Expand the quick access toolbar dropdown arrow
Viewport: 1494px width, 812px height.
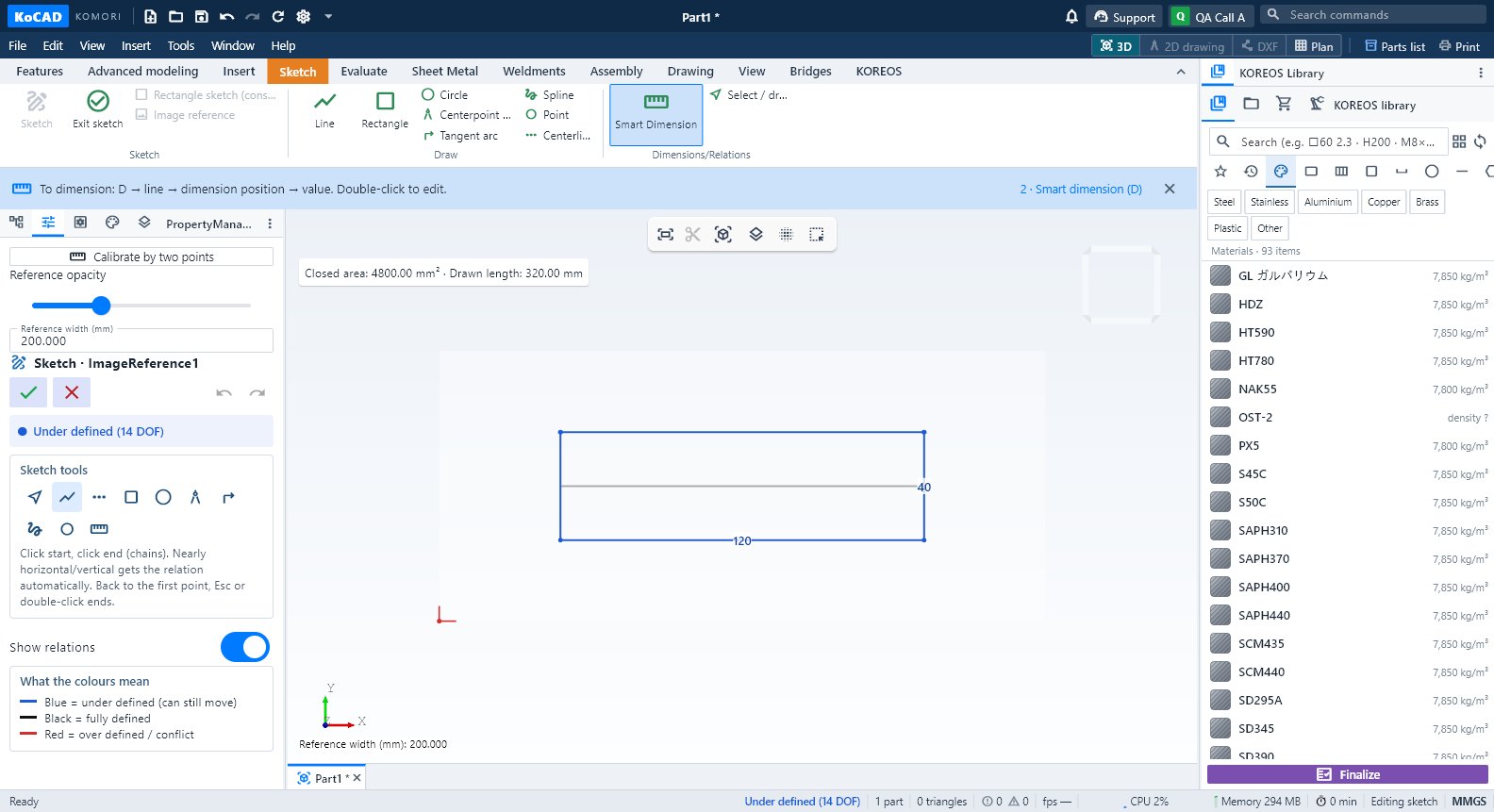[x=328, y=16]
